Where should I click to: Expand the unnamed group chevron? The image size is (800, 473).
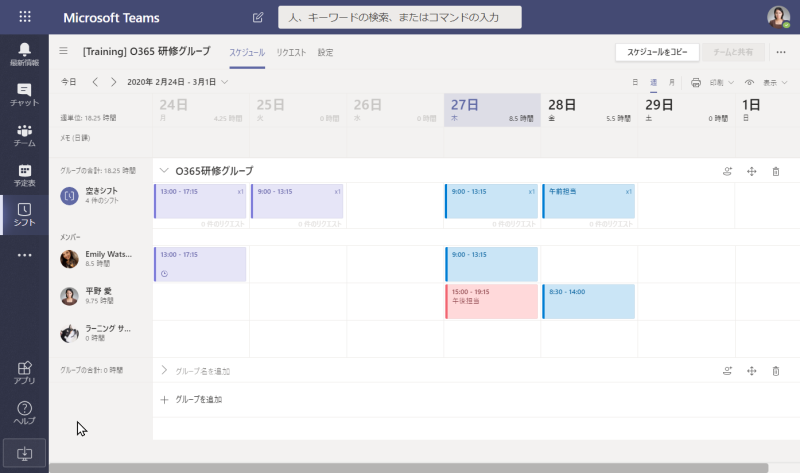click(x=164, y=370)
